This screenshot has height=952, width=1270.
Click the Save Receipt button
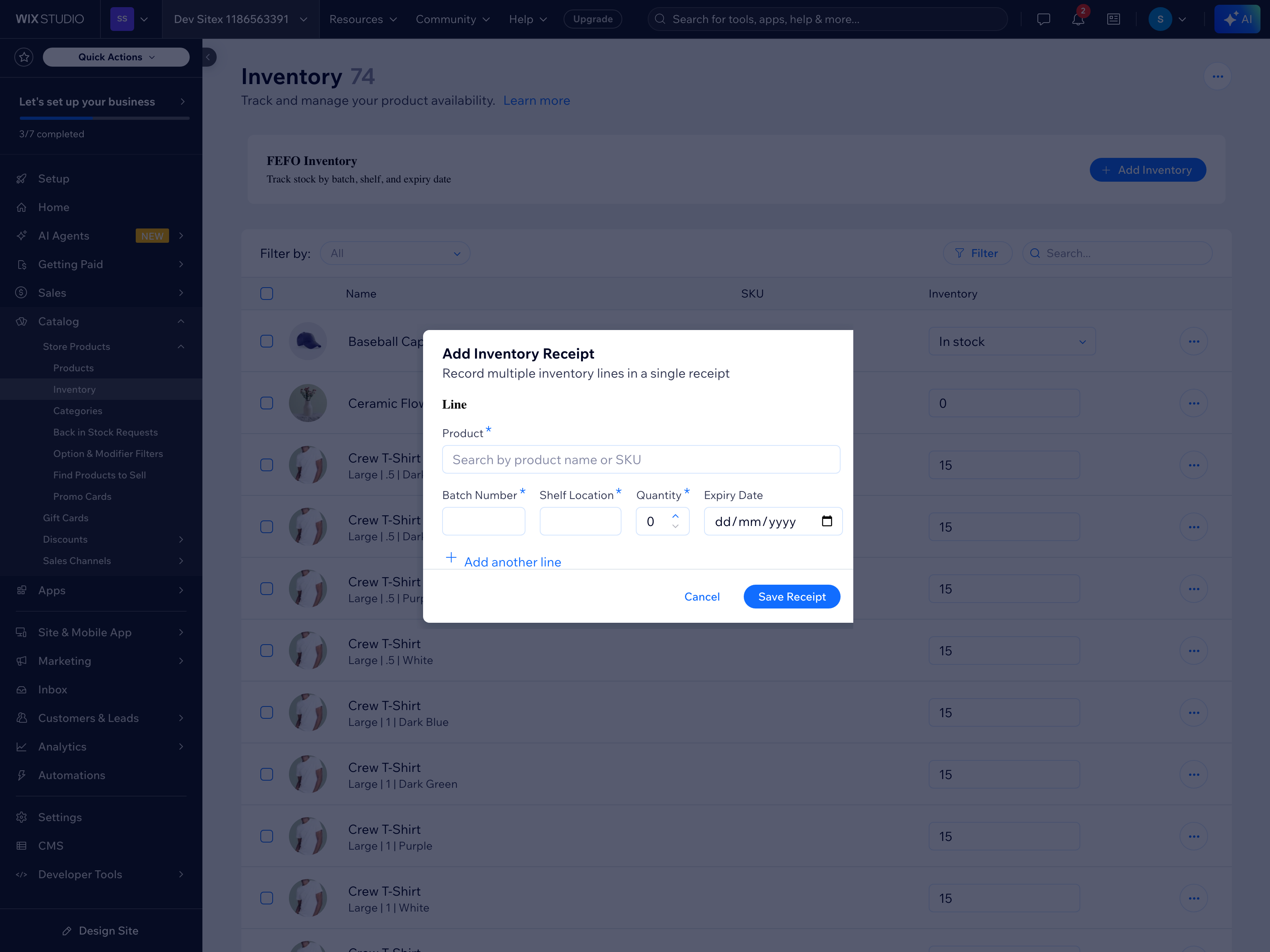792,597
